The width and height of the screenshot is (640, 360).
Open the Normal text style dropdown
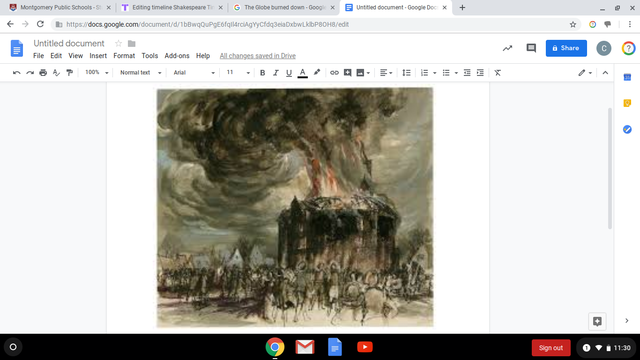coord(140,73)
